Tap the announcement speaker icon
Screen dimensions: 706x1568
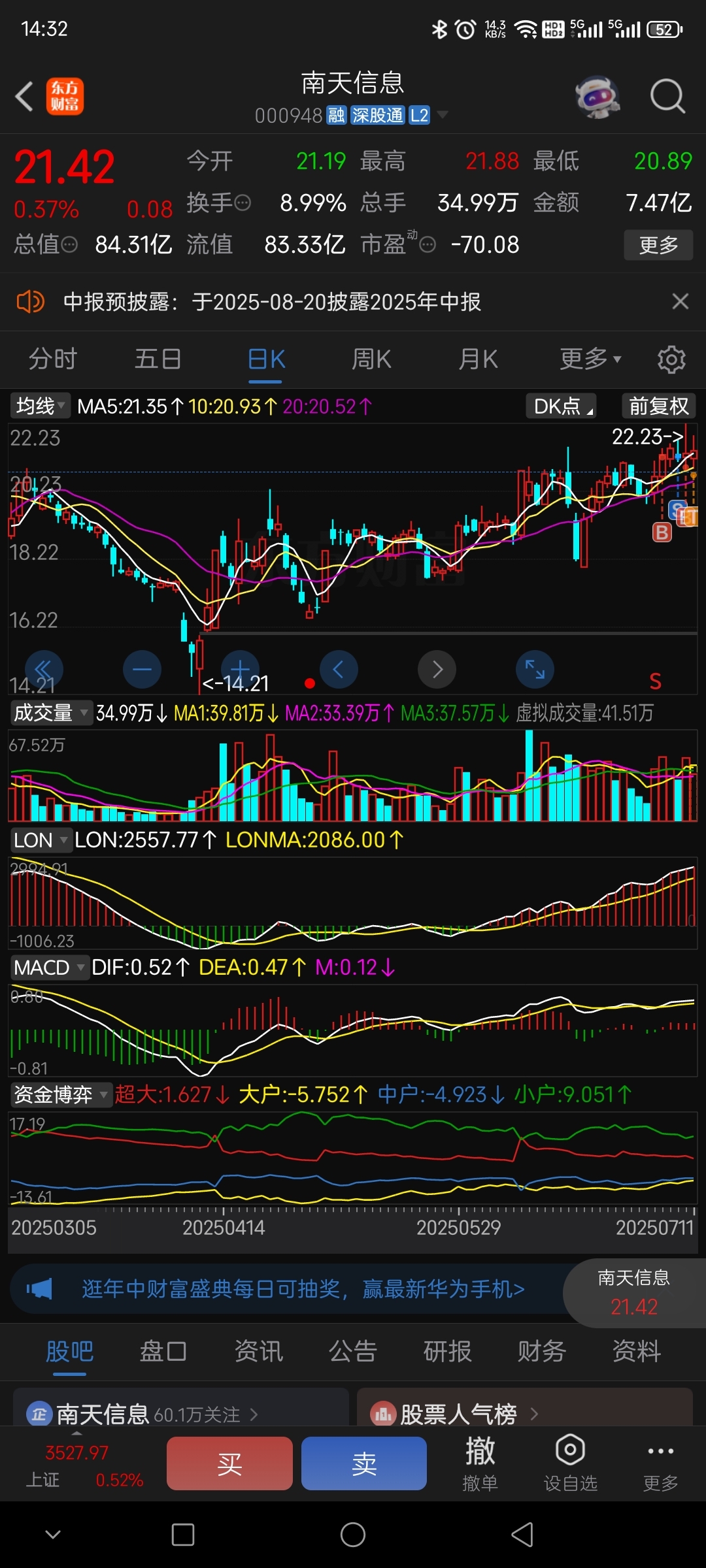tap(30, 302)
